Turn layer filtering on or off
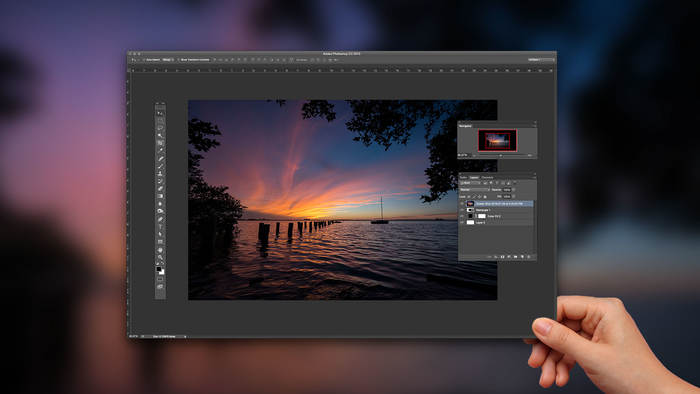The image size is (700, 394). click(515, 183)
